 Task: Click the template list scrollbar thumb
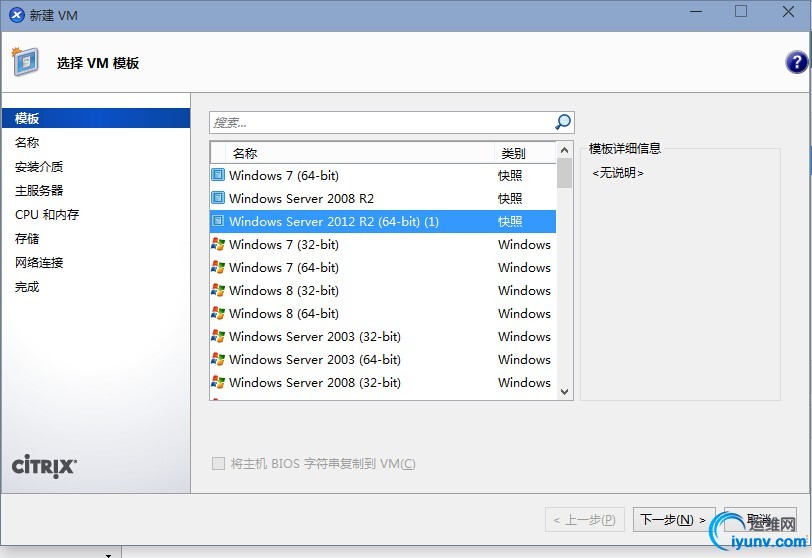[564, 173]
